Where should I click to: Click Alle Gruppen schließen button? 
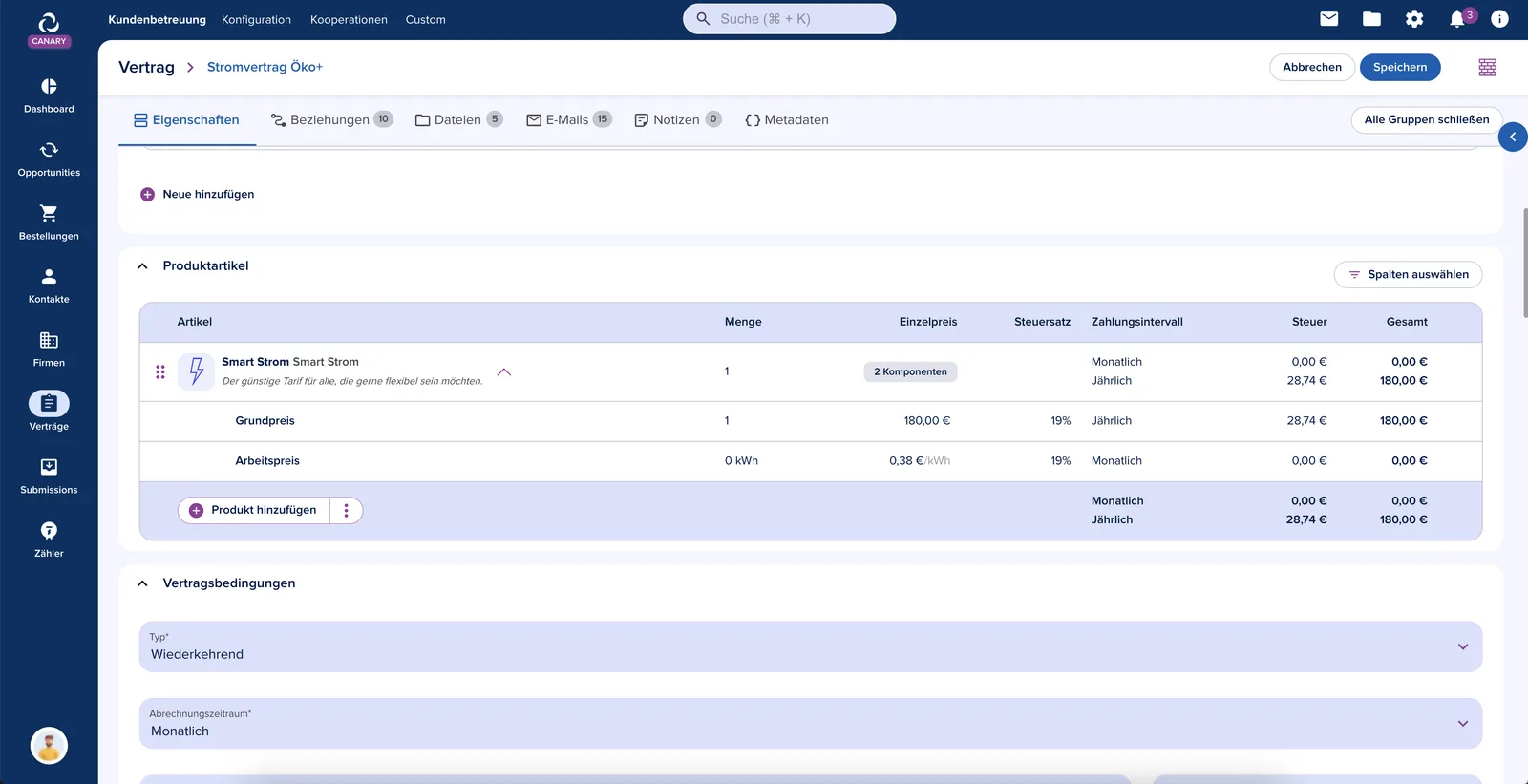[x=1426, y=119]
